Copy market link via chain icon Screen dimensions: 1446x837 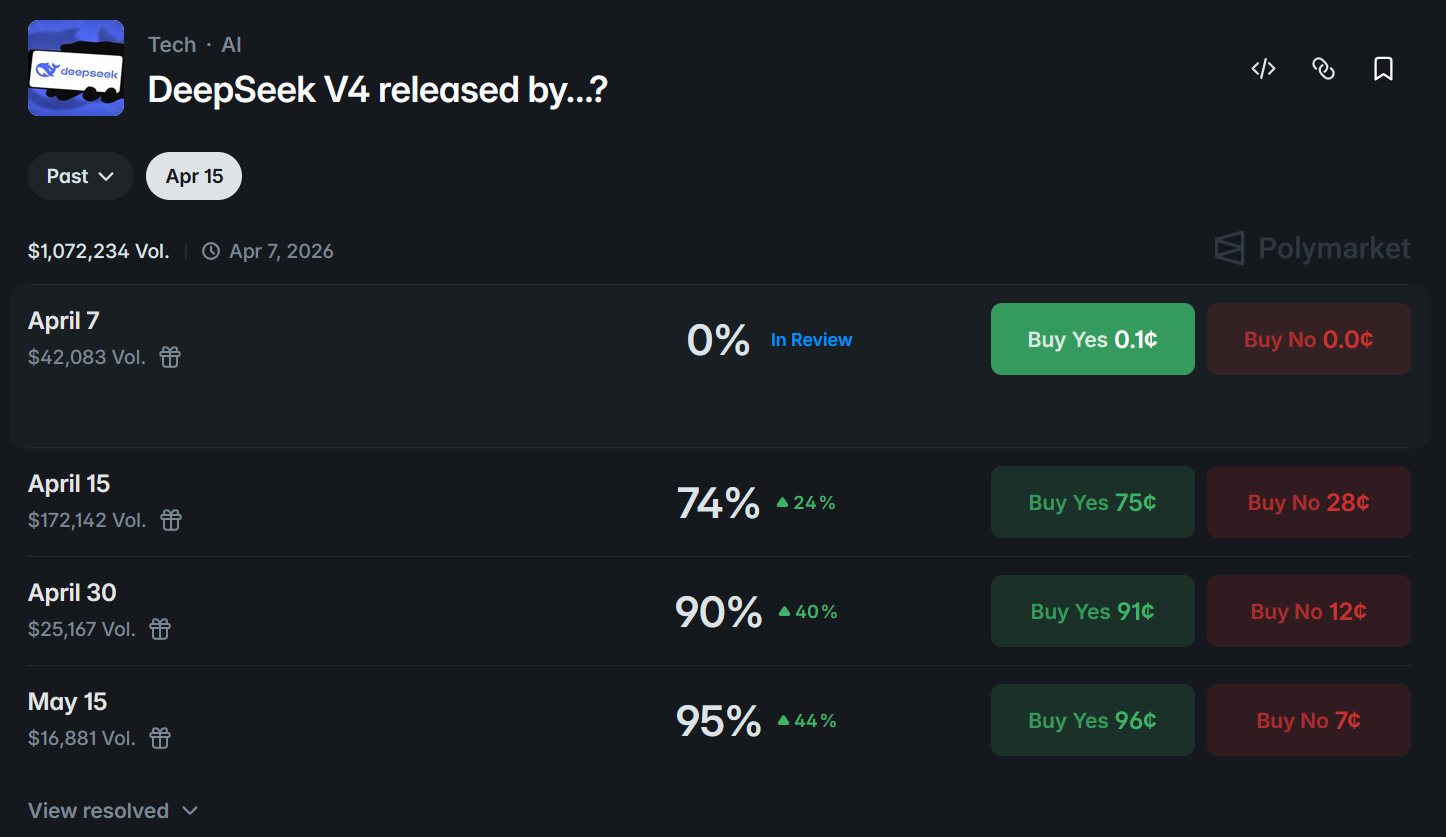tap(1323, 69)
